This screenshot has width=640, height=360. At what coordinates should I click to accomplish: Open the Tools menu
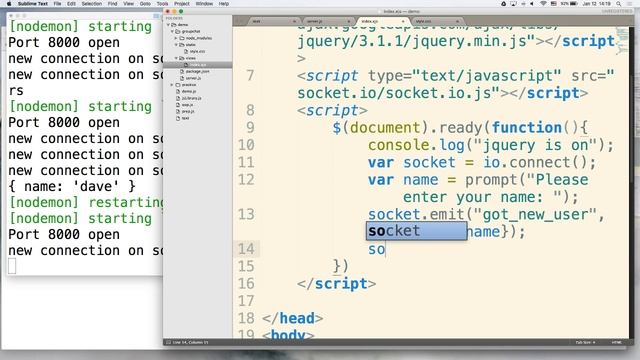162,4
